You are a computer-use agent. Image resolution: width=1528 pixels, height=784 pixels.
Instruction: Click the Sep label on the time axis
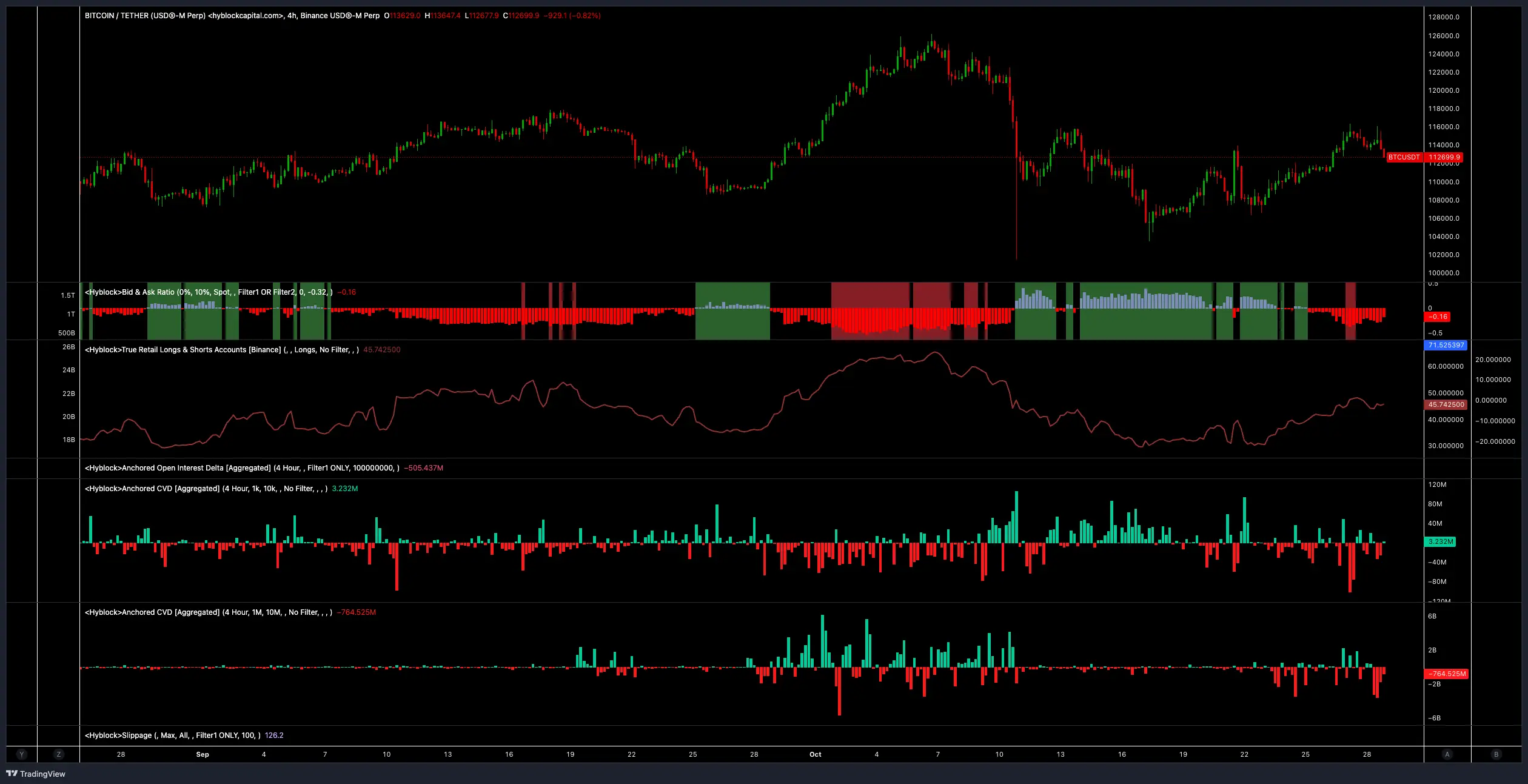203,754
